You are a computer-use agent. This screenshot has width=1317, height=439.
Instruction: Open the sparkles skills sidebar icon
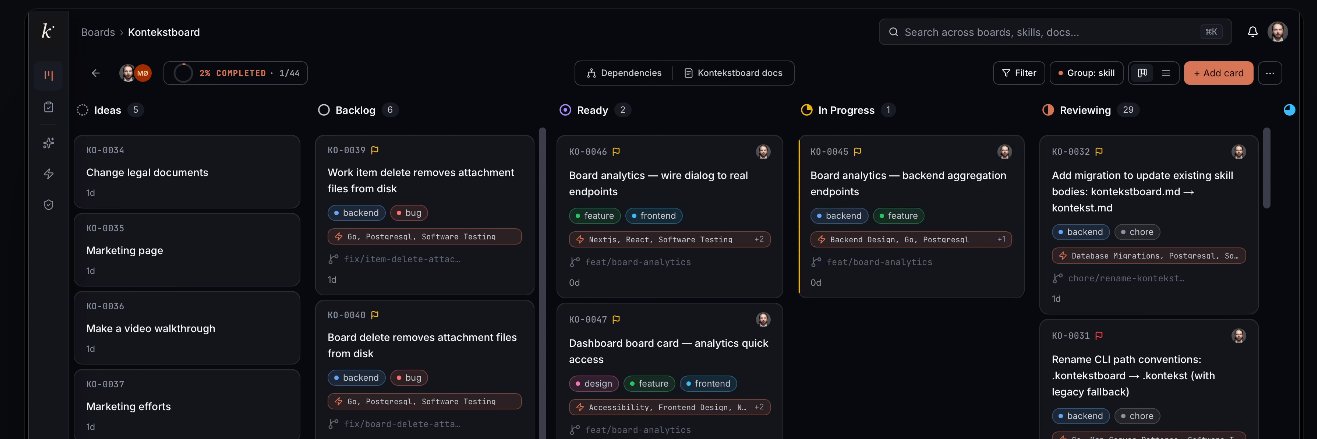point(48,143)
